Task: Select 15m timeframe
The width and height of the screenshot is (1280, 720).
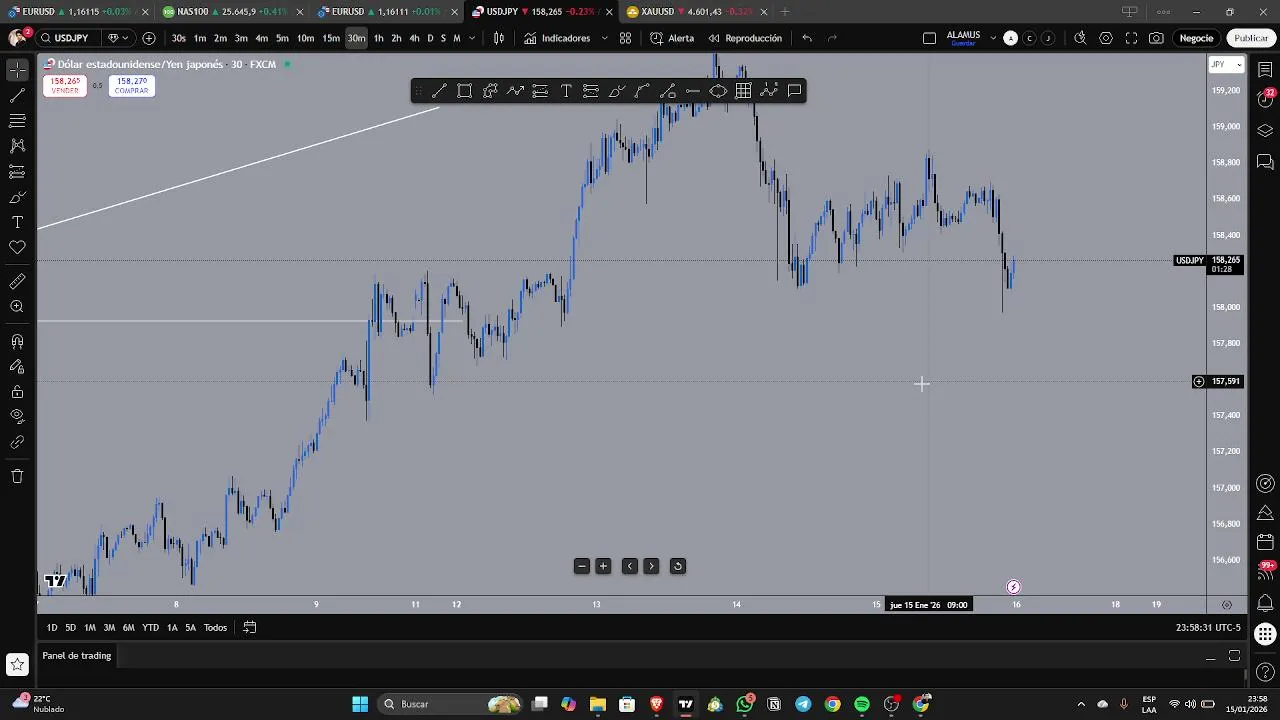Action: pyautogui.click(x=331, y=38)
